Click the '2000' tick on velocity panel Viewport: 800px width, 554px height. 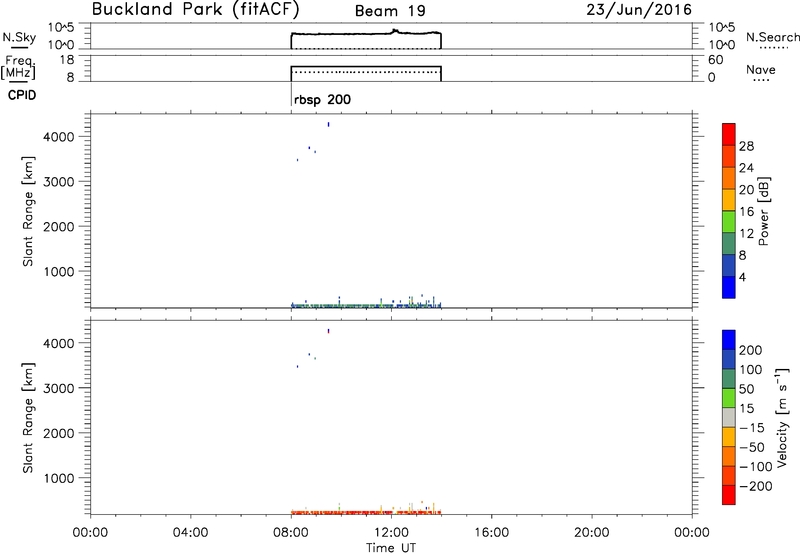tap(59, 433)
